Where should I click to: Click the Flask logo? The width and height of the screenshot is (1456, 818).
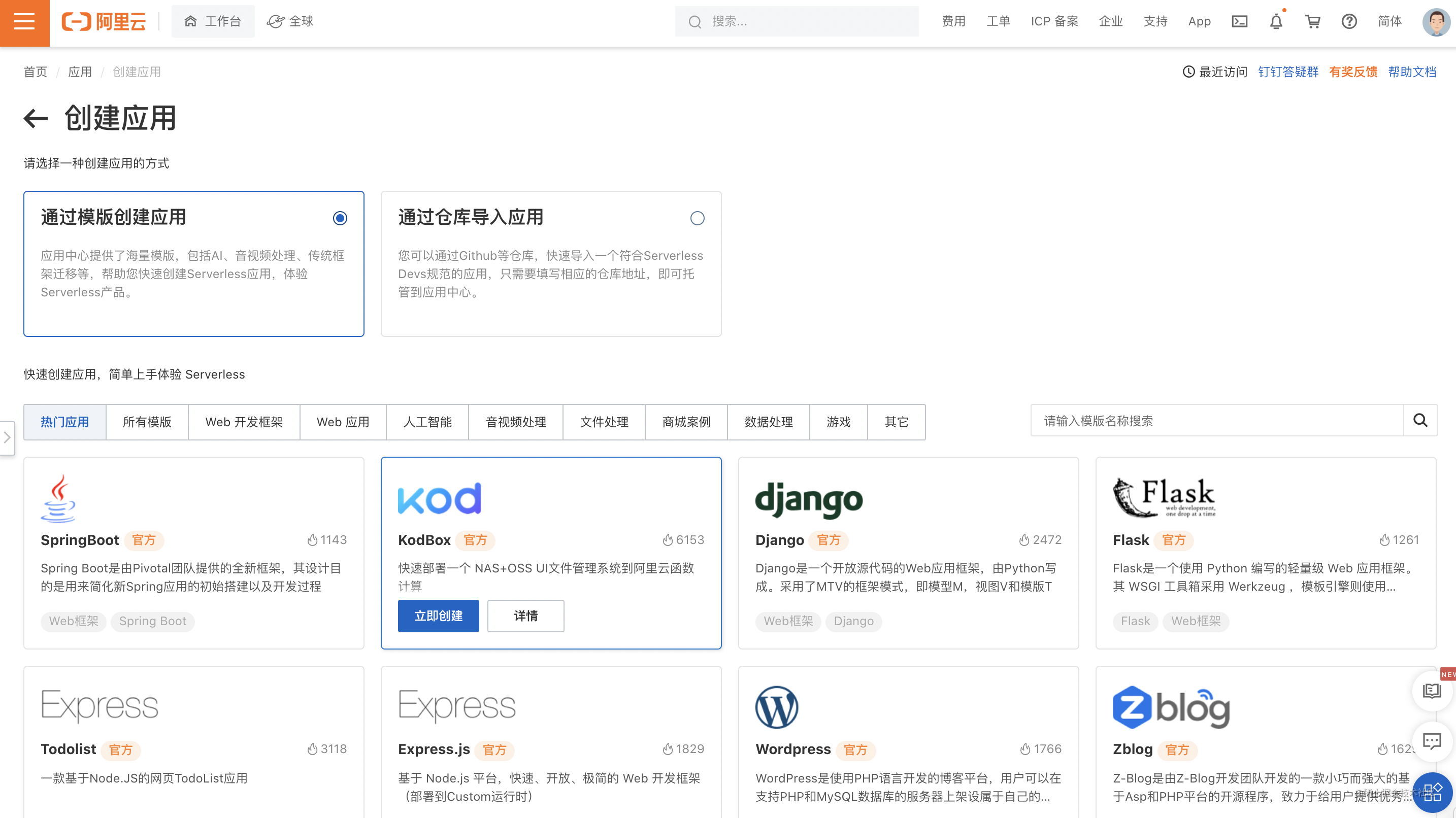tap(1164, 497)
